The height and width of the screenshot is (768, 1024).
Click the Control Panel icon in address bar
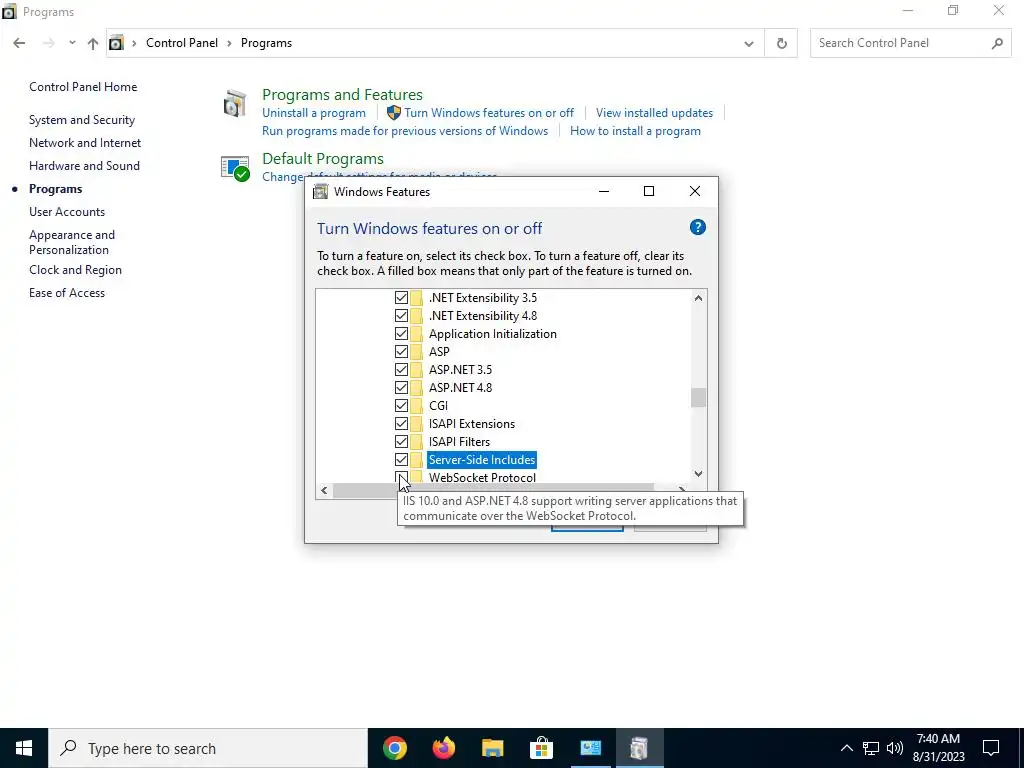click(116, 43)
